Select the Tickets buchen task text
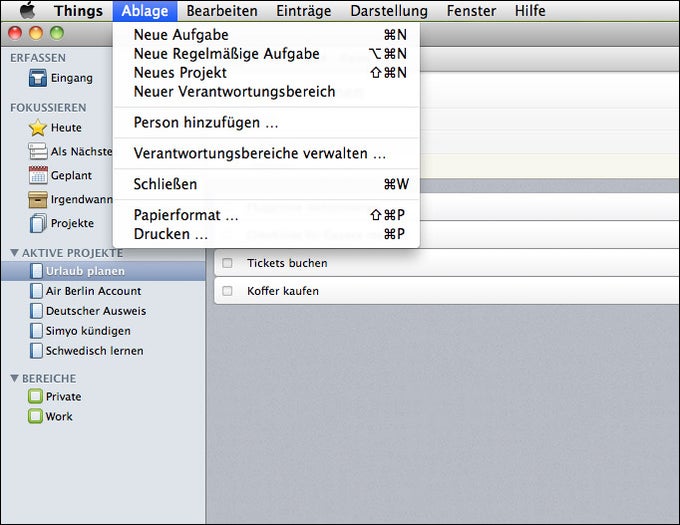This screenshot has width=680, height=525. [x=287, y=263]
